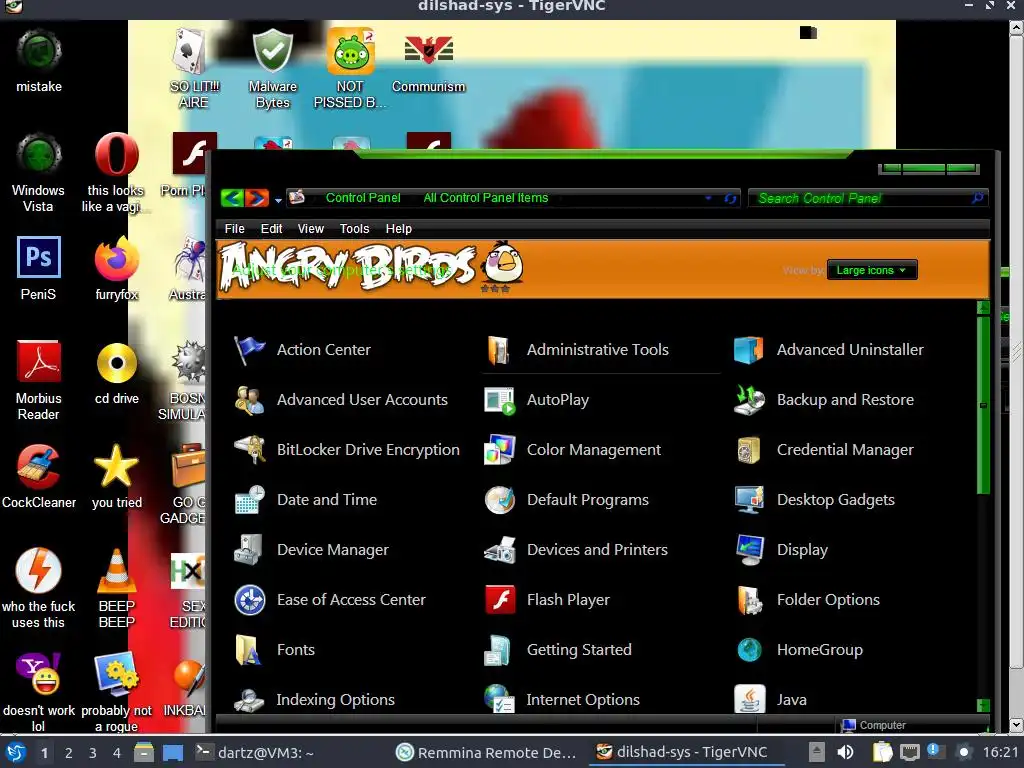Open Ease of Access Center icon
Screen dimensions: 1024x768
coord(249,600)
